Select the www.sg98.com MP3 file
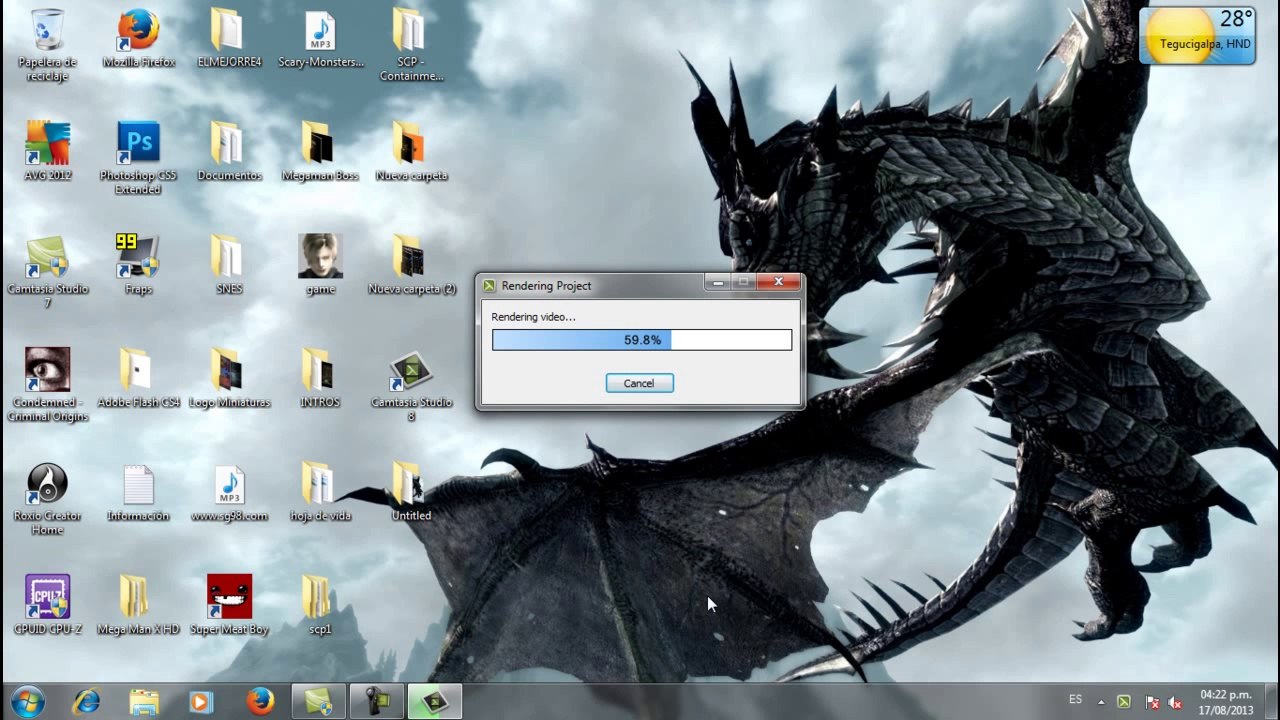 (x=229, y=492)
